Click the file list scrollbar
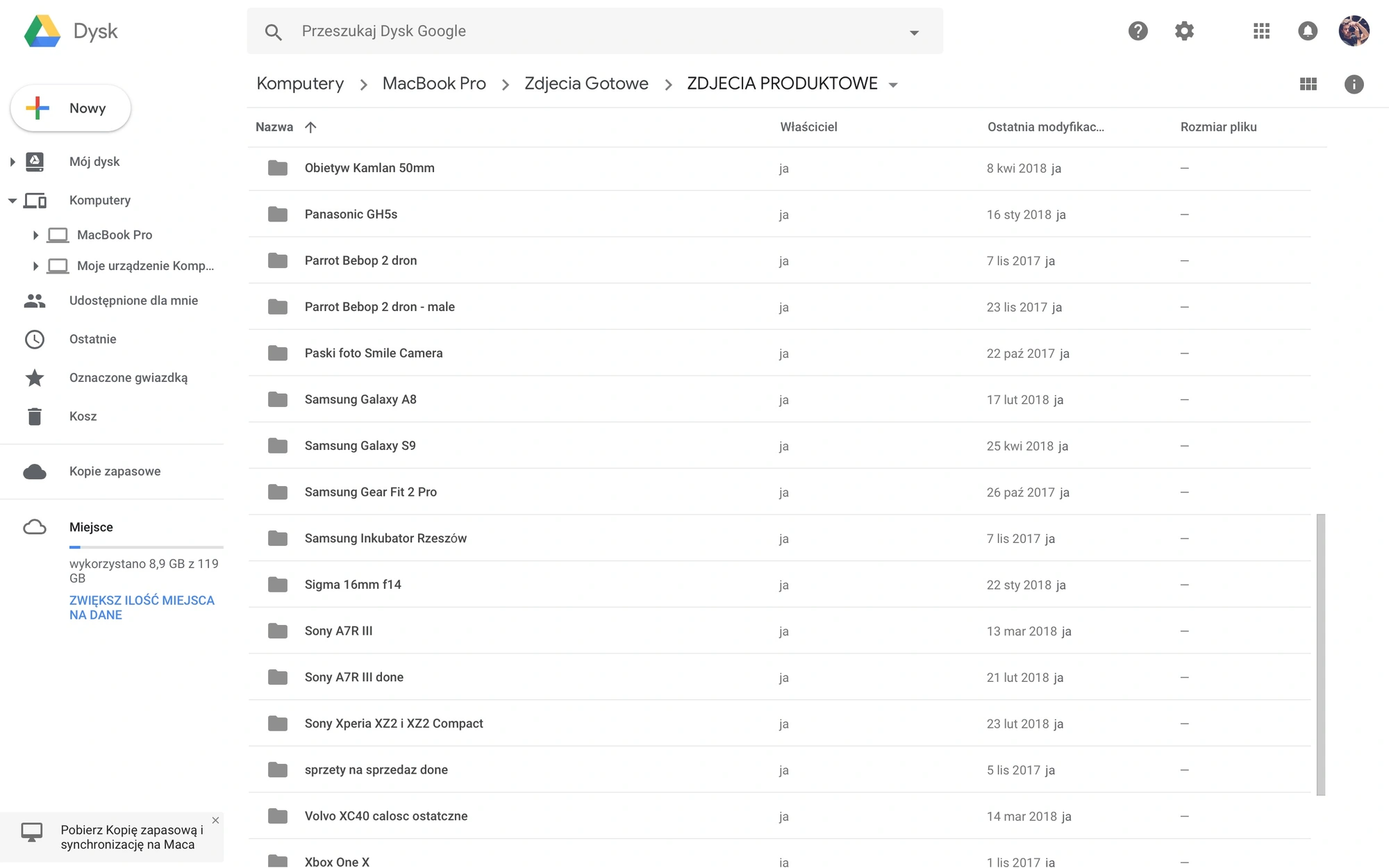 click(x=1320, y=654)
